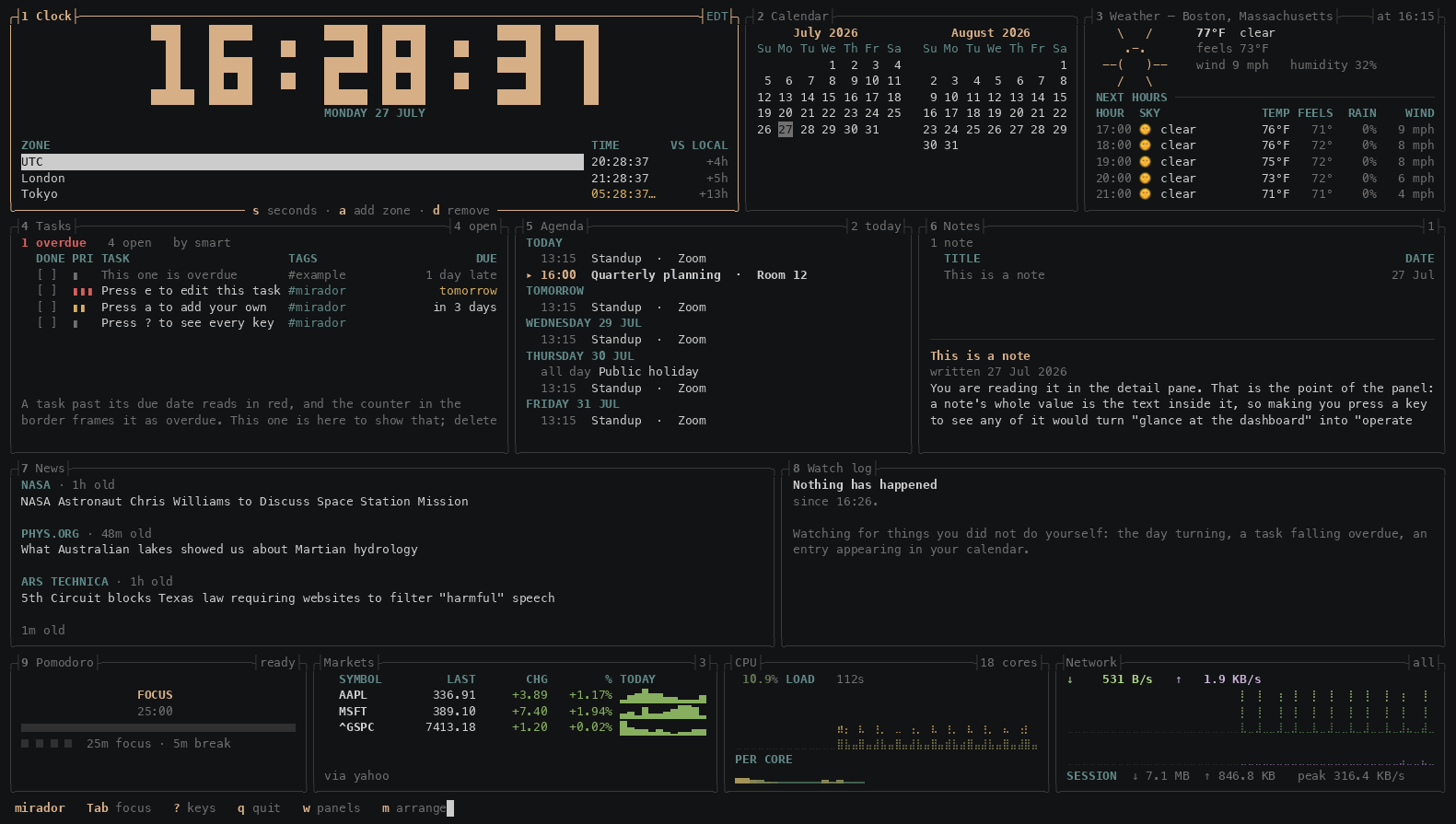This screenshot has width=1456, height=824.
Task: Click 'via yahoo' markets source
Action: coord(356,776)
